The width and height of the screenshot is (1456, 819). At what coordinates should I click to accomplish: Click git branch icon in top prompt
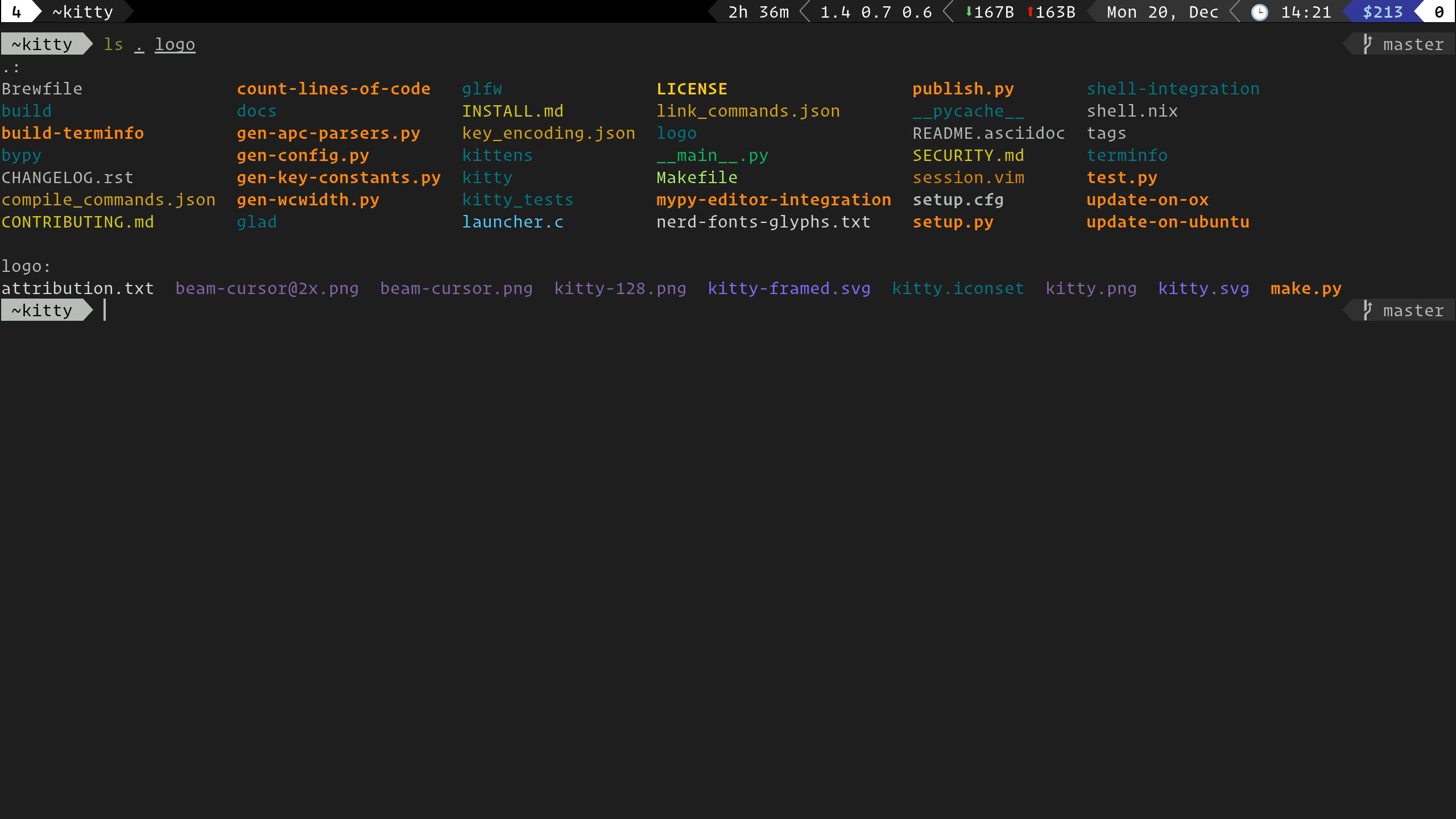1368,44
